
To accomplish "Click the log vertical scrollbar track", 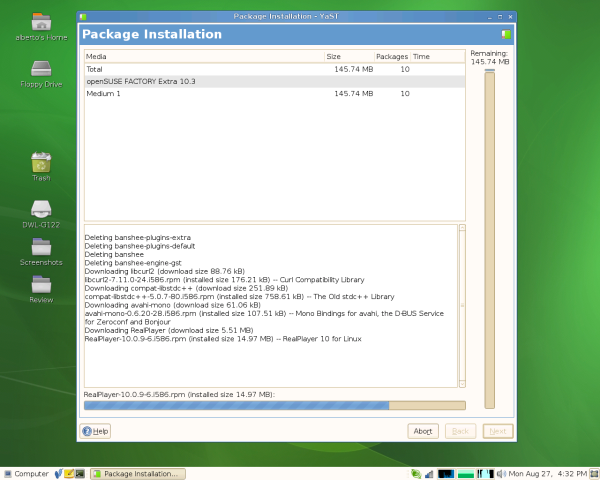I will pos(462,305).
